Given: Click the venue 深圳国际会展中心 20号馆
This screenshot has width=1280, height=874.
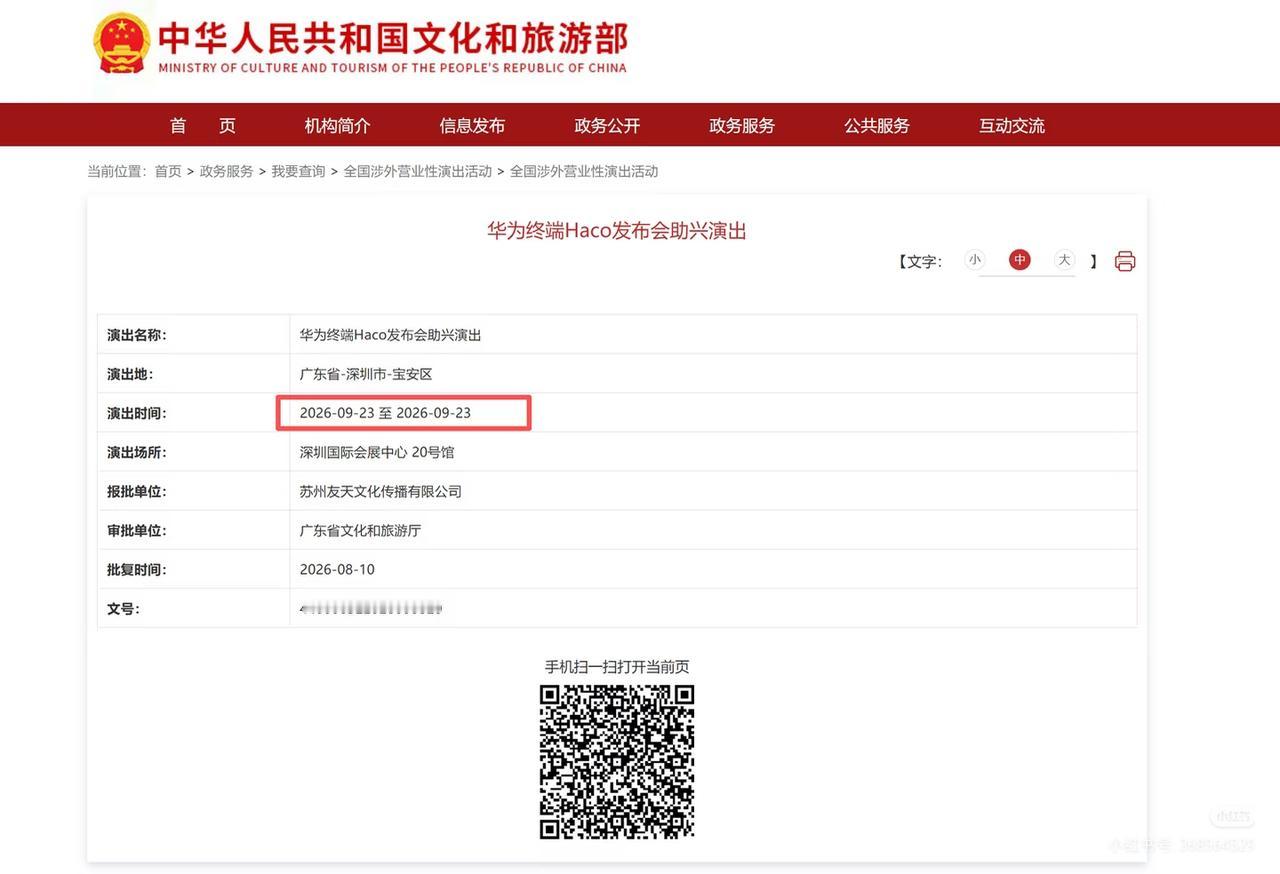Looking at the screenshot, I should [x=377, y=452].
